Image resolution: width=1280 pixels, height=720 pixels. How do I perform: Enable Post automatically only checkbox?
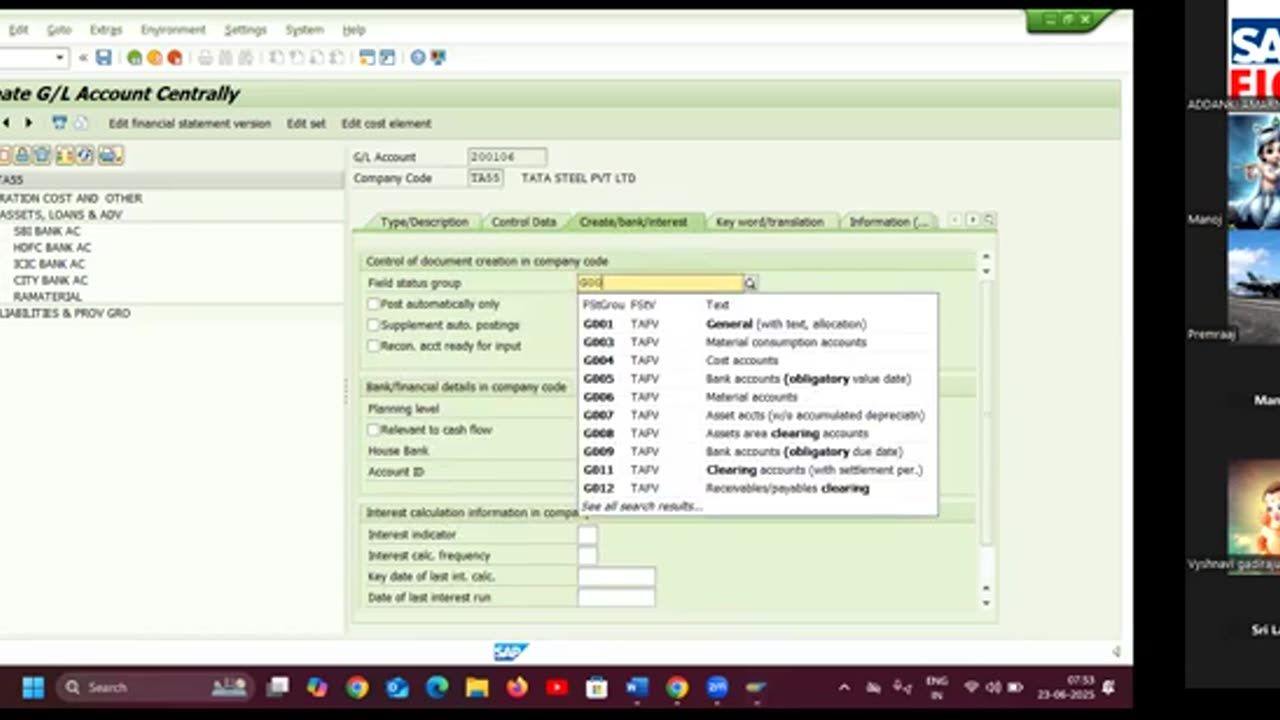373,304
